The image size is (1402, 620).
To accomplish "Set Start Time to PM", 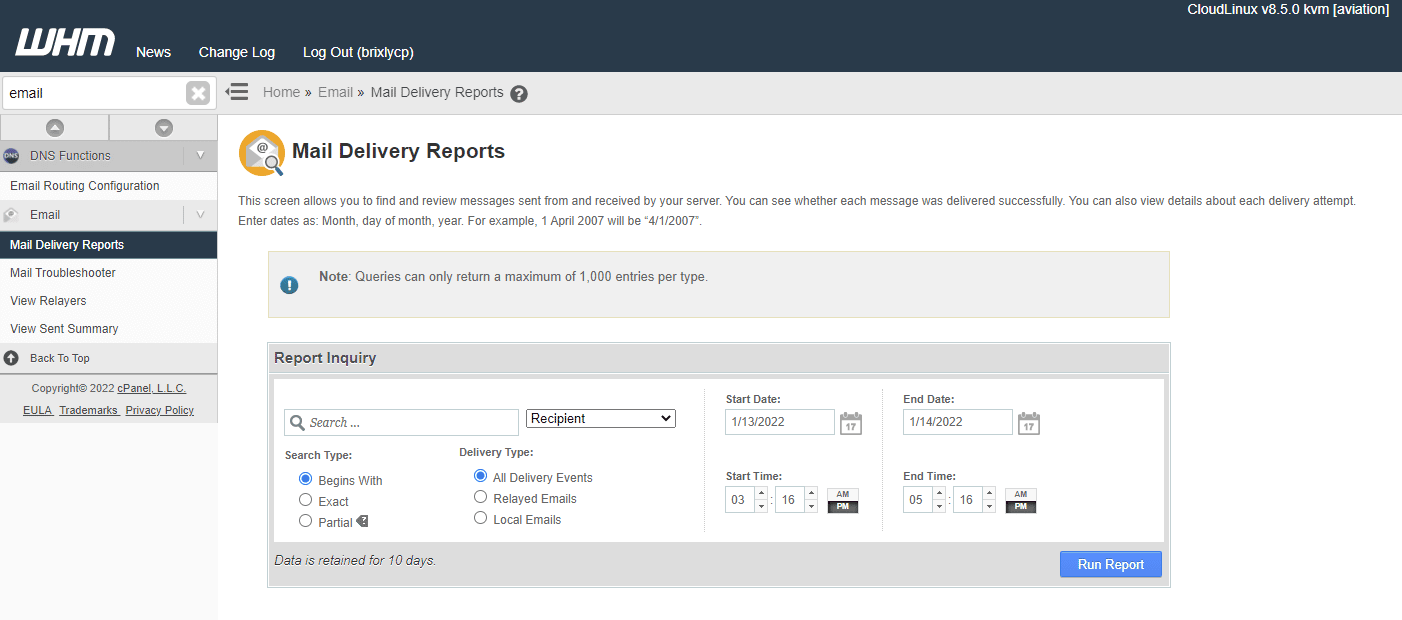I will [843, 507].
